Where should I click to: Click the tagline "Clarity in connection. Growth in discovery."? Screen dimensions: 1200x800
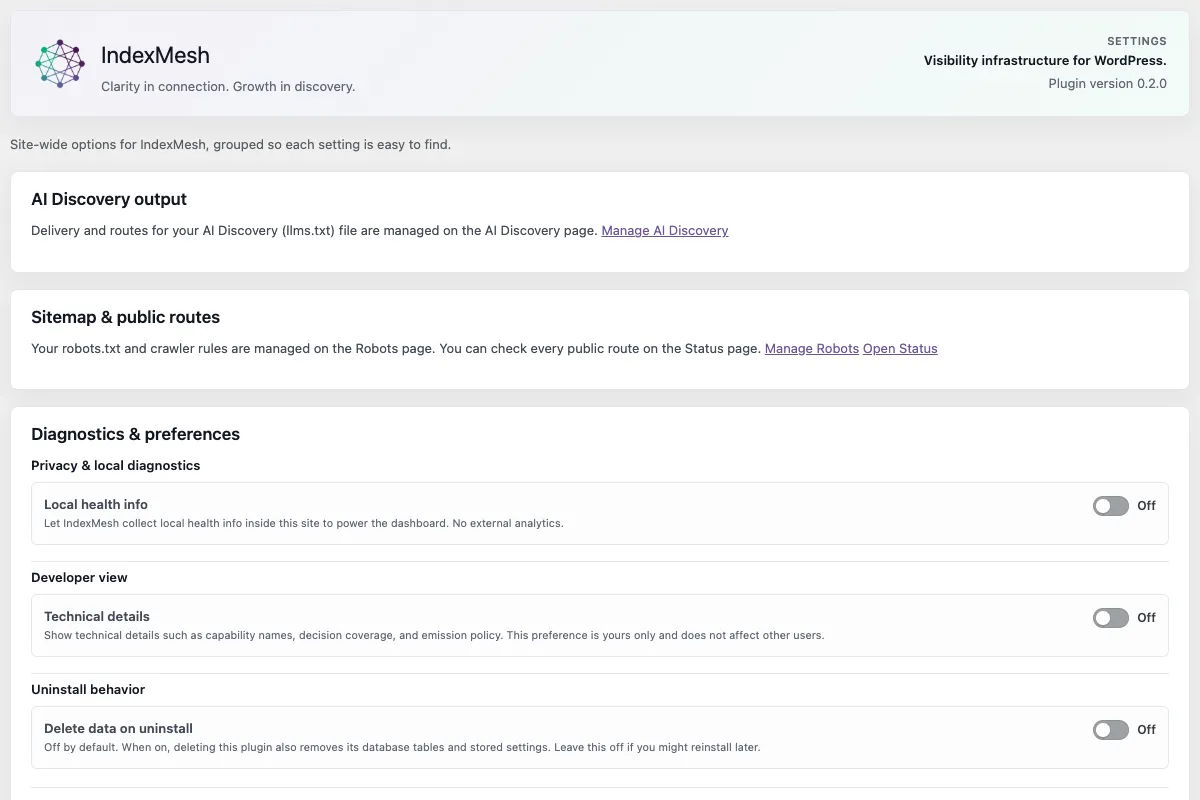[228, 87]
